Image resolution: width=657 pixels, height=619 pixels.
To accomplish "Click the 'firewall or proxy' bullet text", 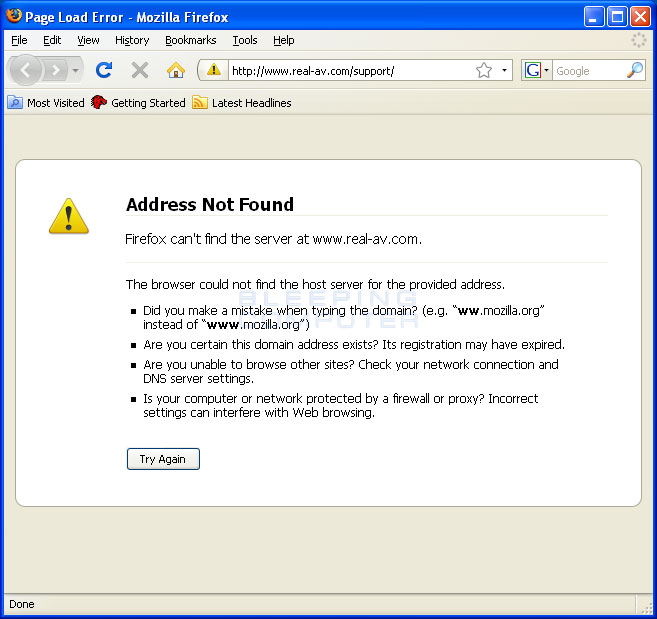I will 341,405.
